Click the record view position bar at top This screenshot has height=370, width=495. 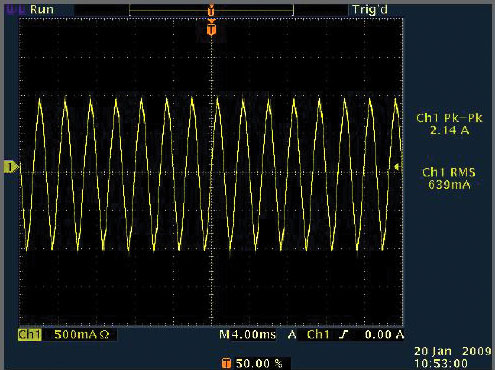pyautogui.click(x=211, y=10)
